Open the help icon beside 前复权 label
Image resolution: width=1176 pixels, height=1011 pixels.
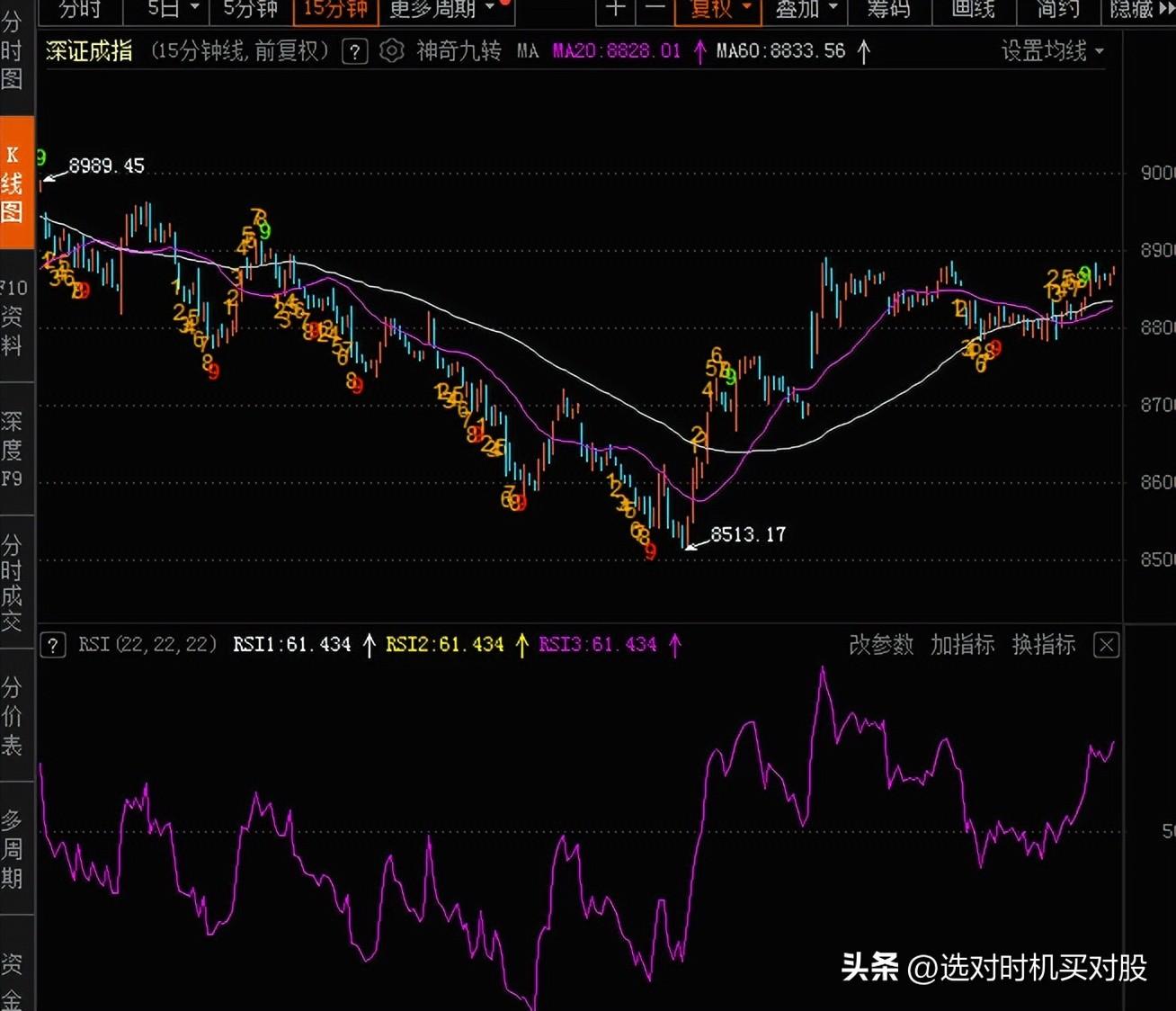coord(355,51)
